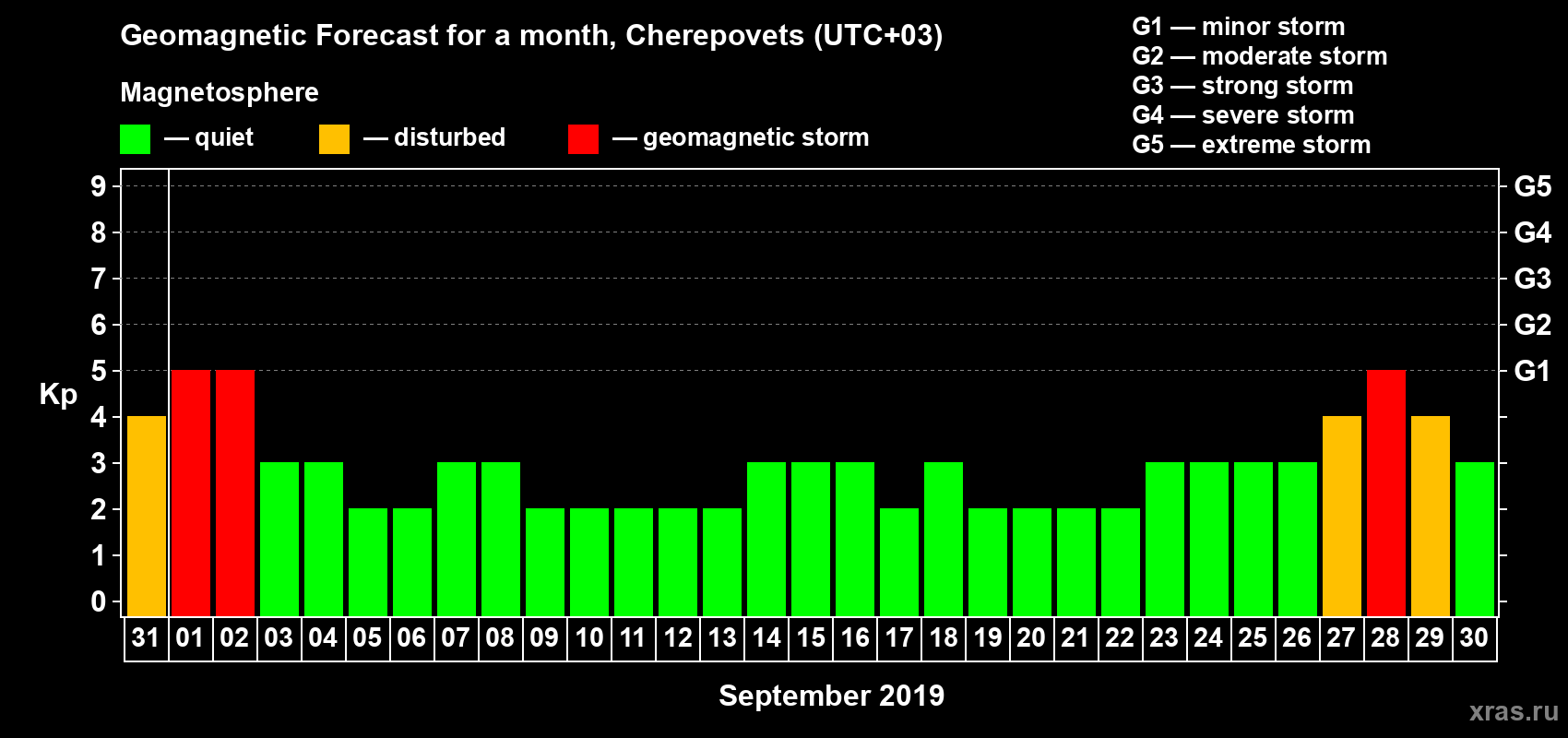1568x738 pixels.
Task: Click the G2 tick label on right axis
Action: (x=1533, y=325)
